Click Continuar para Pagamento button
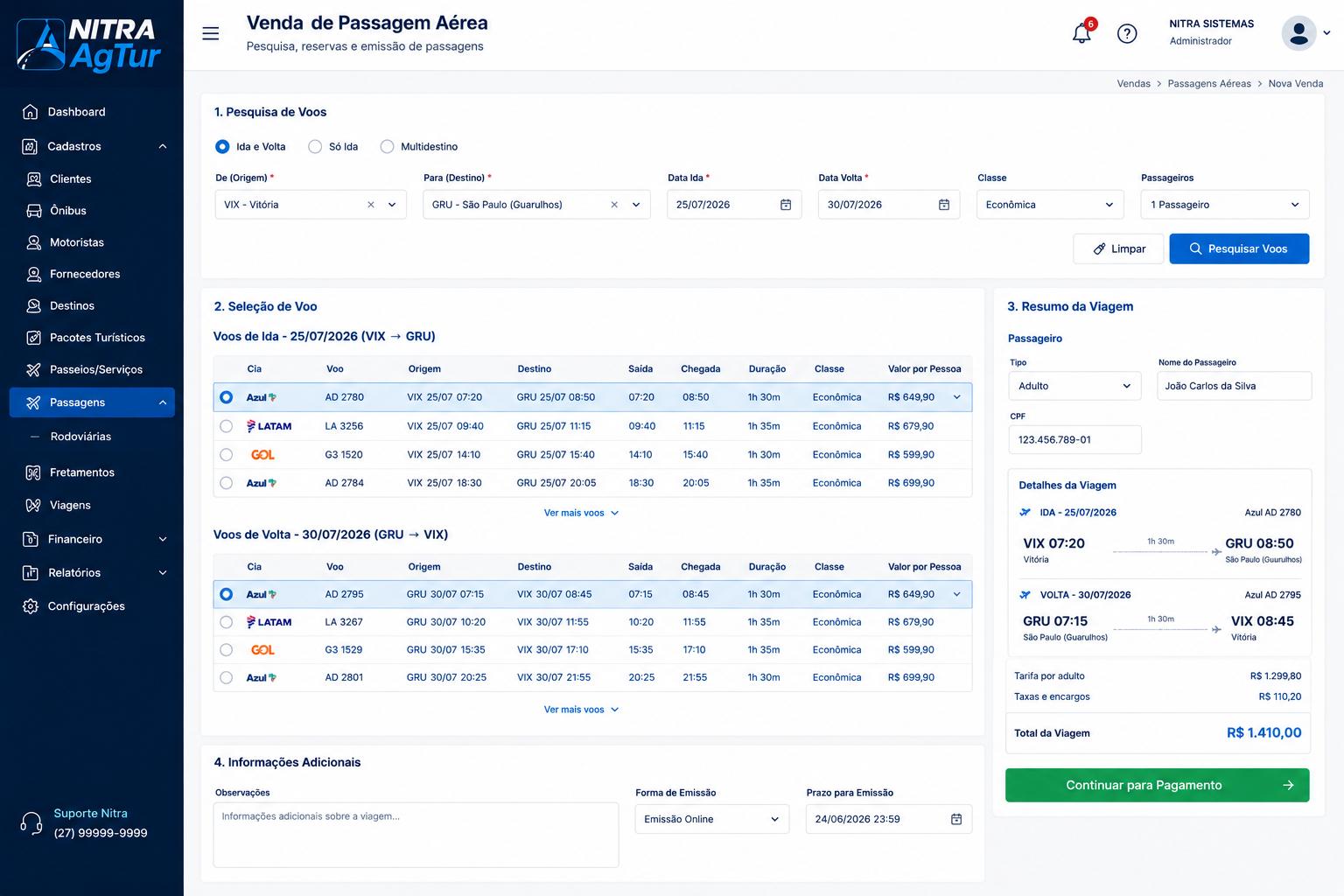1344x896 pixels. (1157, 785)
